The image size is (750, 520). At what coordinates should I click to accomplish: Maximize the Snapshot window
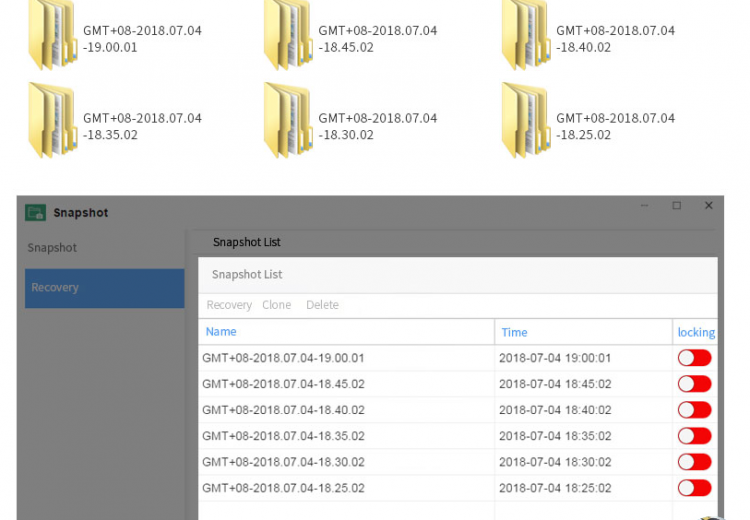coord(676,206)
